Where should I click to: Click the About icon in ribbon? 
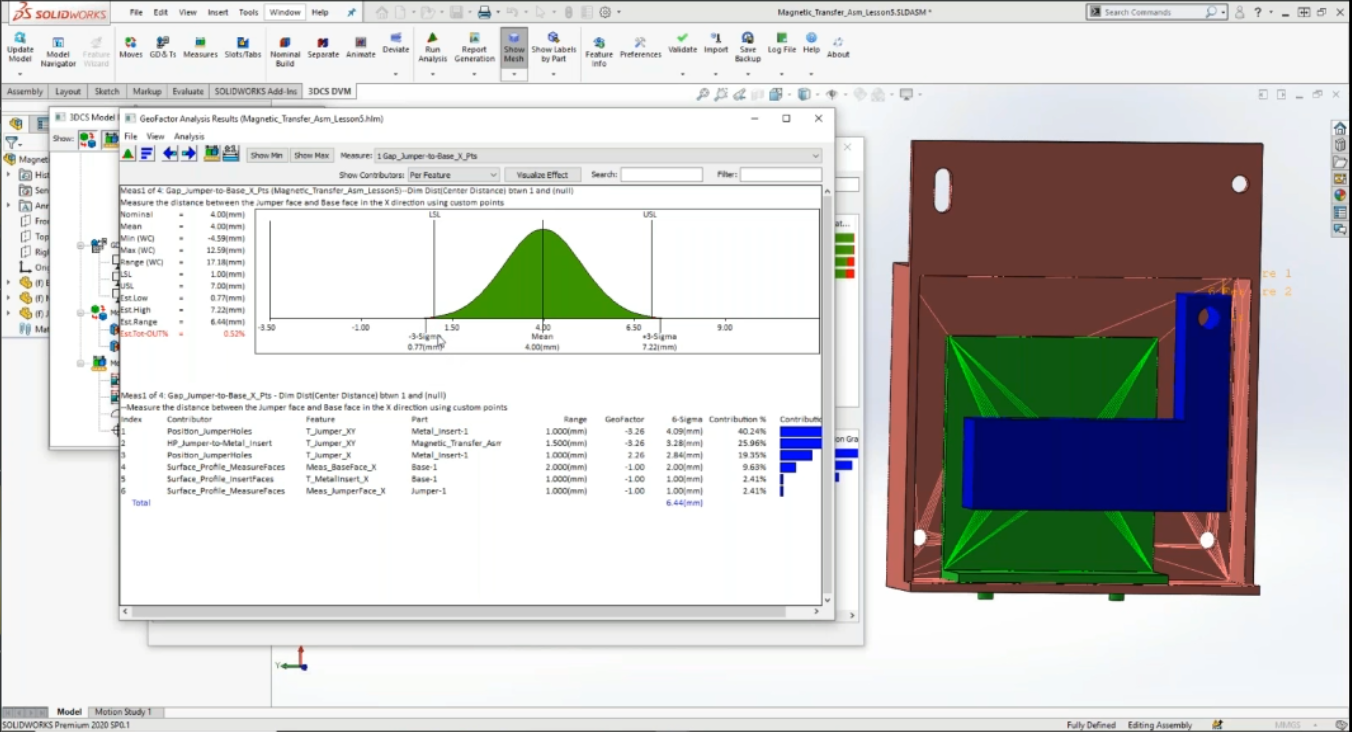pyautogui.click(x=838, y=47)
